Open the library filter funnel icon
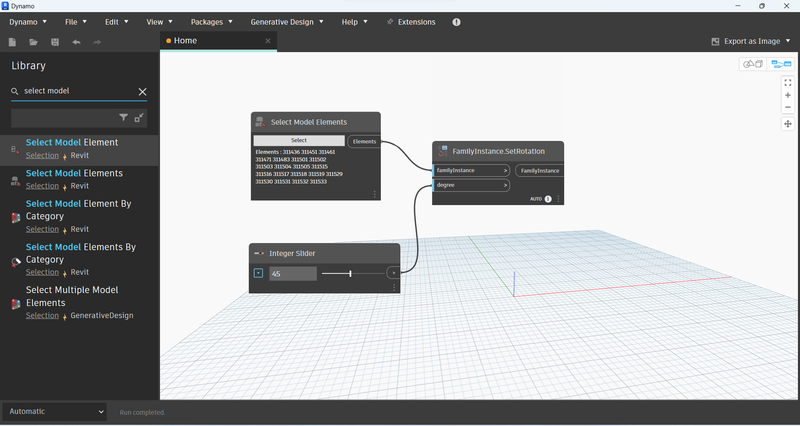The image size is (800, 426). pos(123,117)
